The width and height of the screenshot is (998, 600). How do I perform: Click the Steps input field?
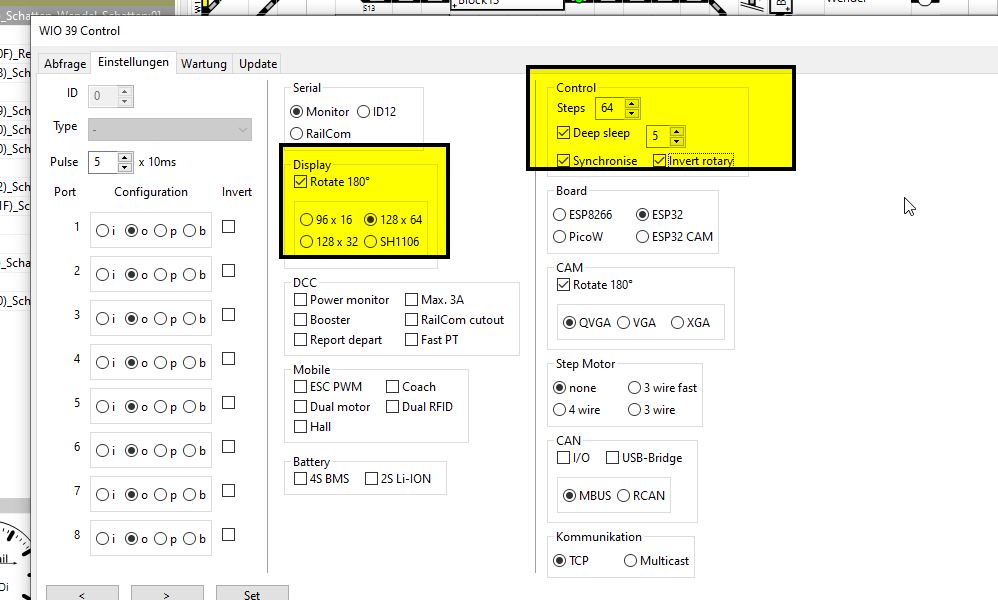(x=608, y=108)
